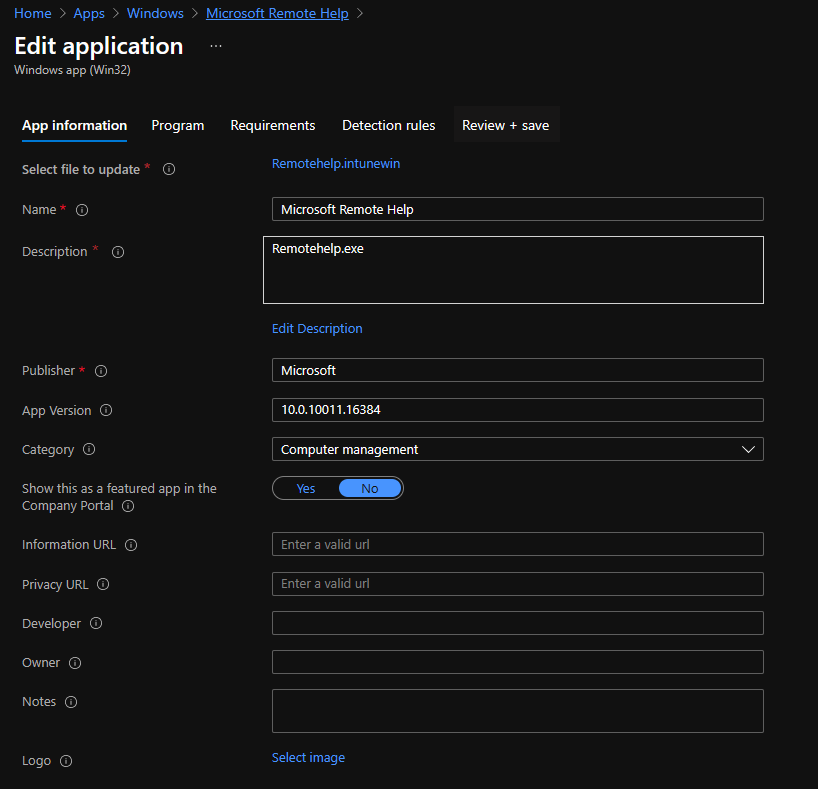818x789 pixels.
Task: Click the info icon beside Name
Action: (x=82, y=210)
